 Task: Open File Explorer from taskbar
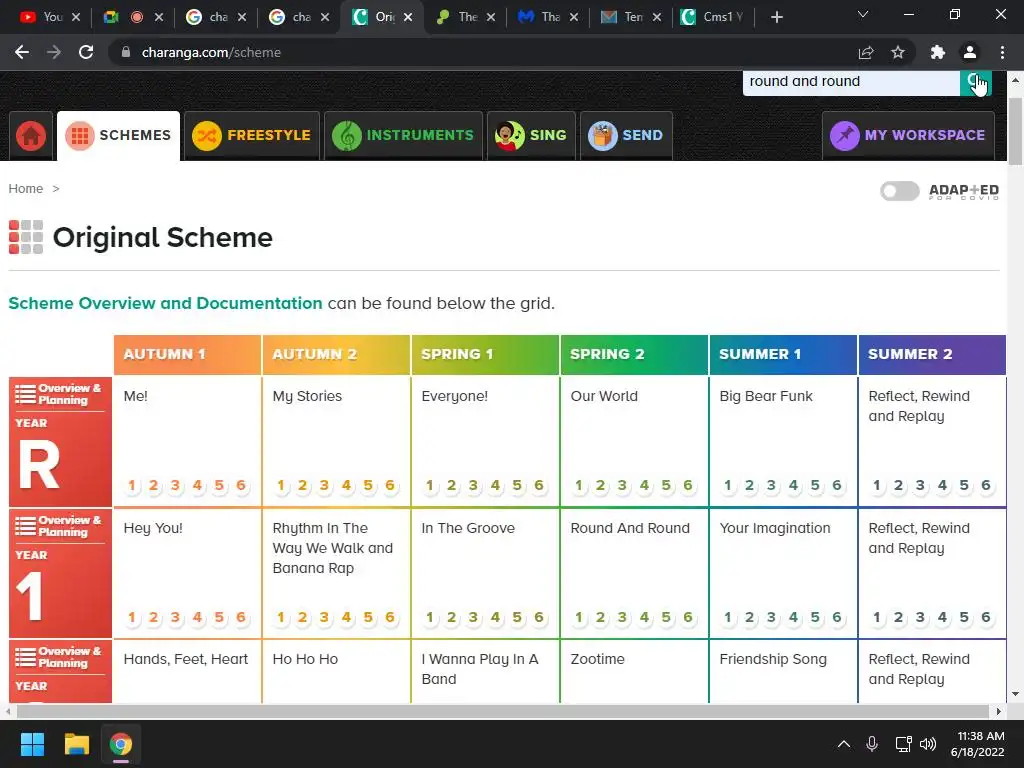(x=76, y=744)
